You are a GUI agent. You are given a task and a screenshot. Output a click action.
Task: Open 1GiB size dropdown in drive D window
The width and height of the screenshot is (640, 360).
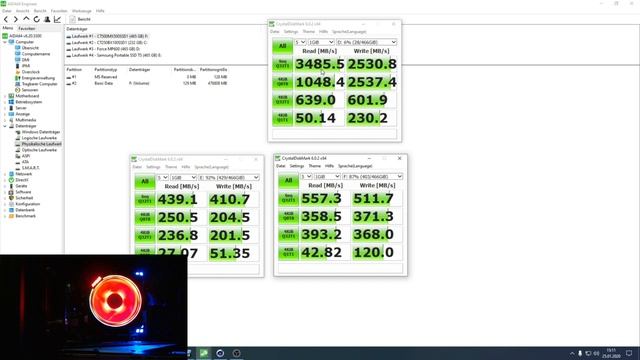click(321, 42)
